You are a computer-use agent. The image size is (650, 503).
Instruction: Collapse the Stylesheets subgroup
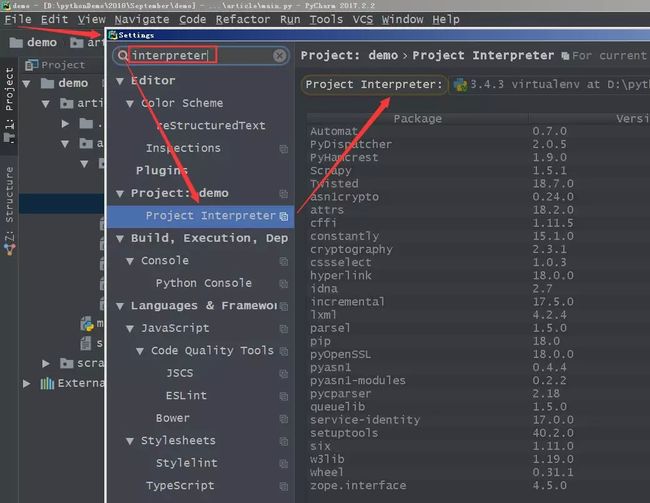click(130, 441)
